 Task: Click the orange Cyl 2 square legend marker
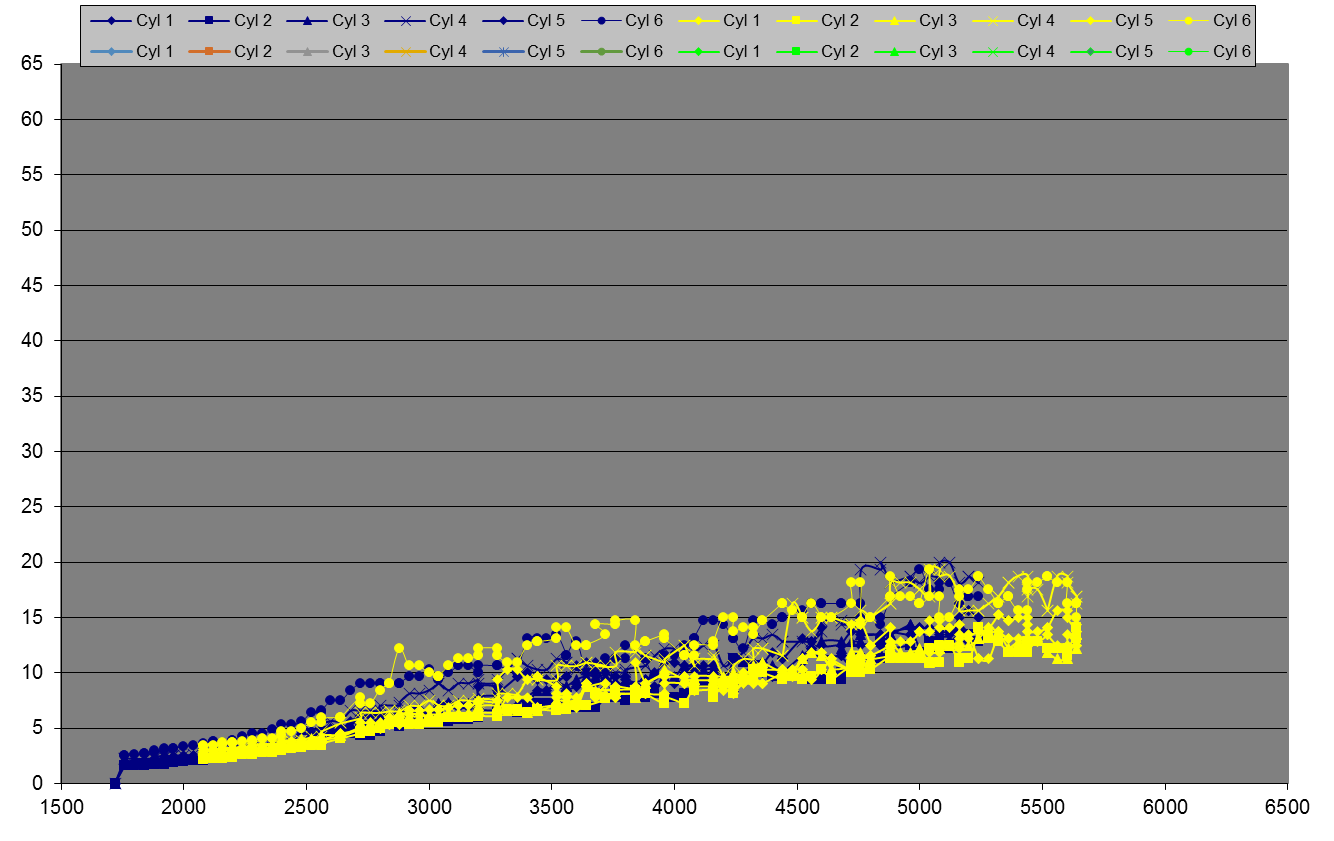210,51
